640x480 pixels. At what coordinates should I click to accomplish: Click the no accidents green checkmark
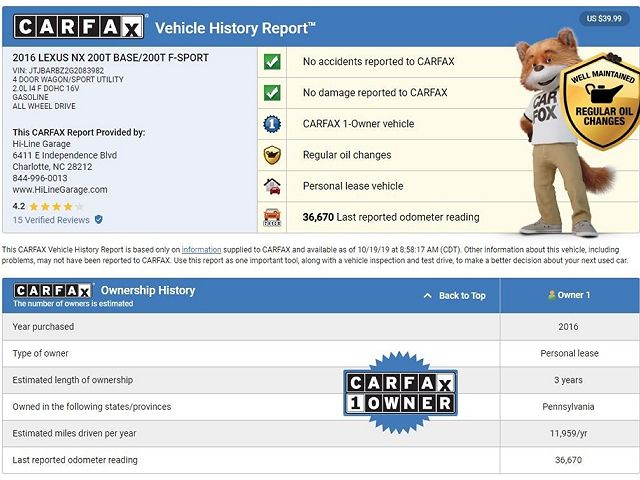[271, 62]
